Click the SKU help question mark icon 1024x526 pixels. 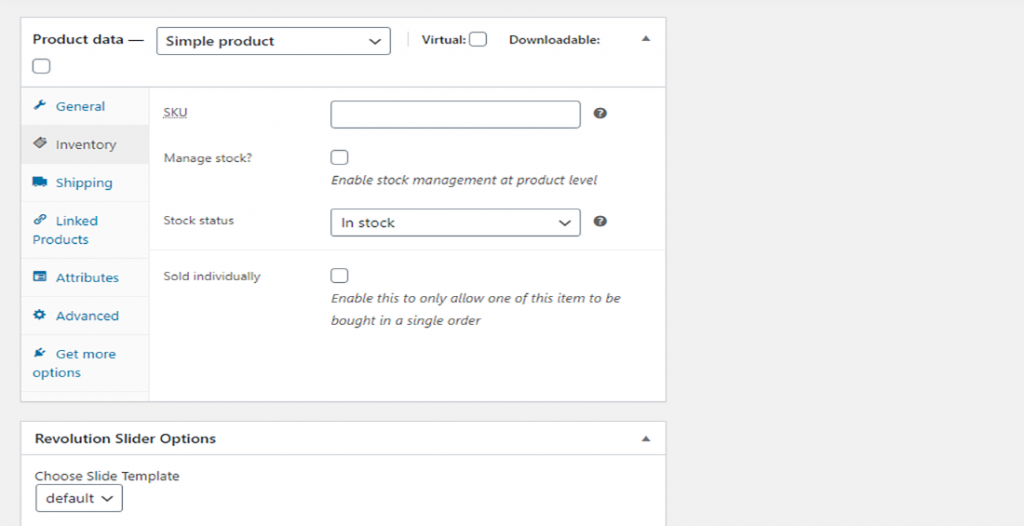(600, 114)
